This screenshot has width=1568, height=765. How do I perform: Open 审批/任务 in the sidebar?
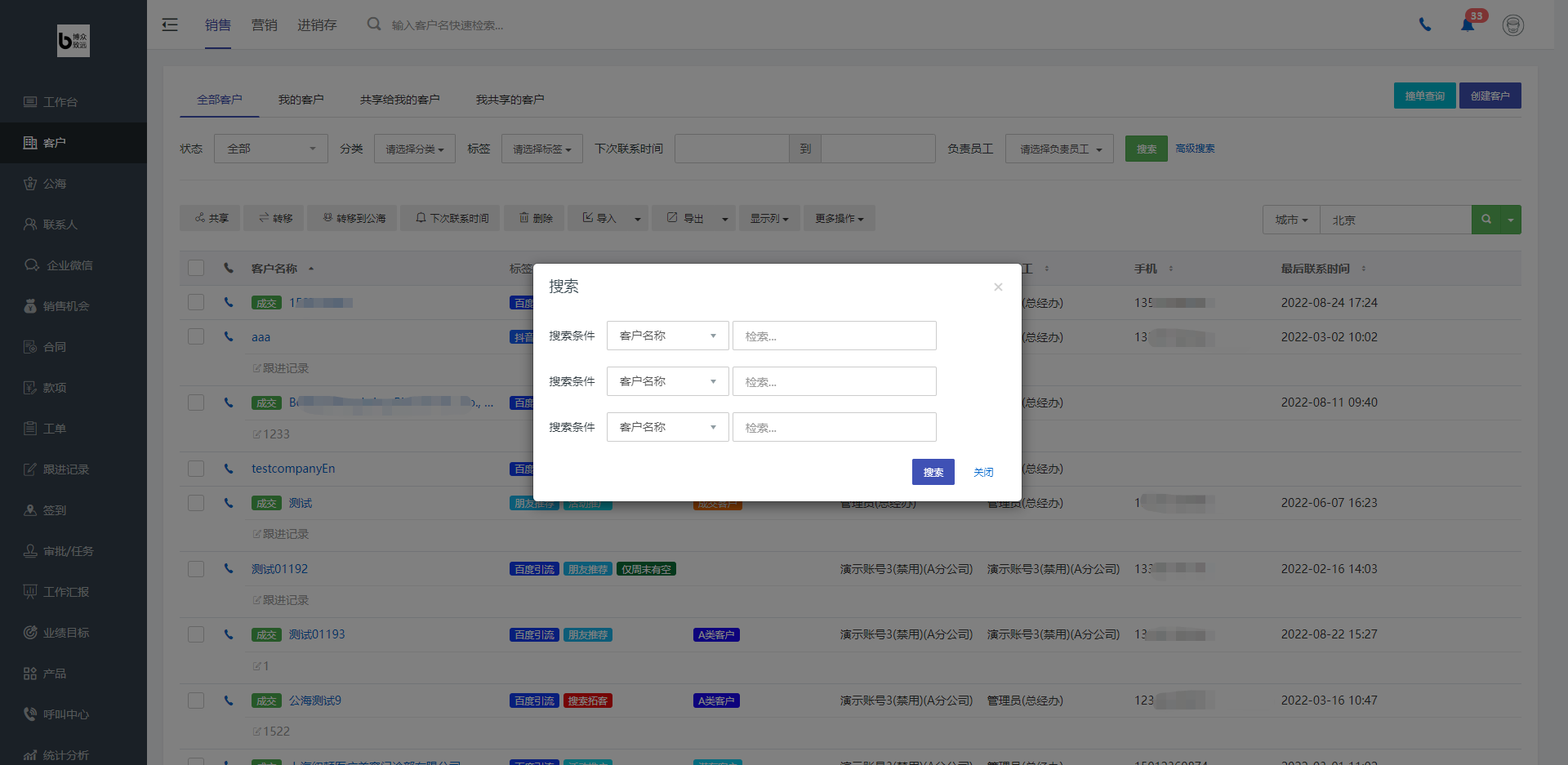point(73,551)
